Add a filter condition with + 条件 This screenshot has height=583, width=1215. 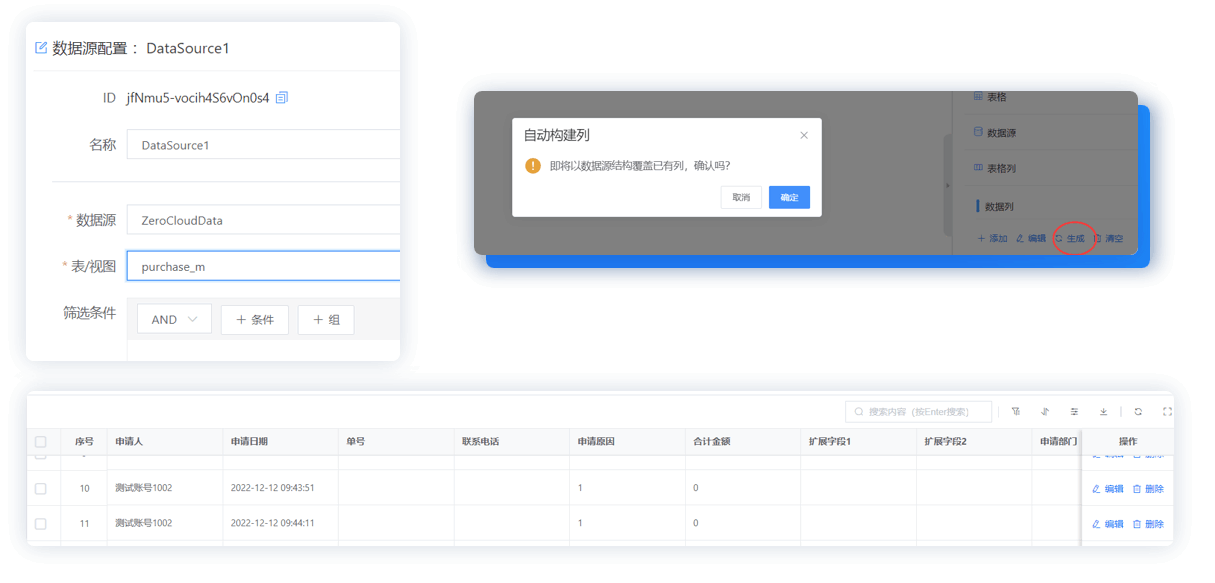coord(255,320)
